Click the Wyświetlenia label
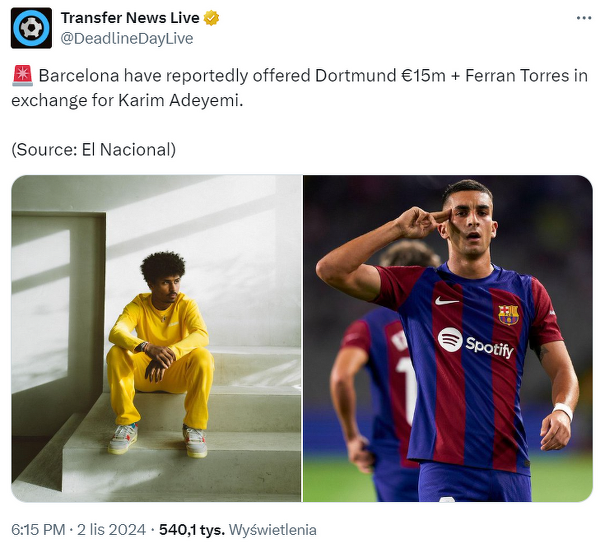Image resolution: width=600 pixels, height=548 pixels. point(272,530)
